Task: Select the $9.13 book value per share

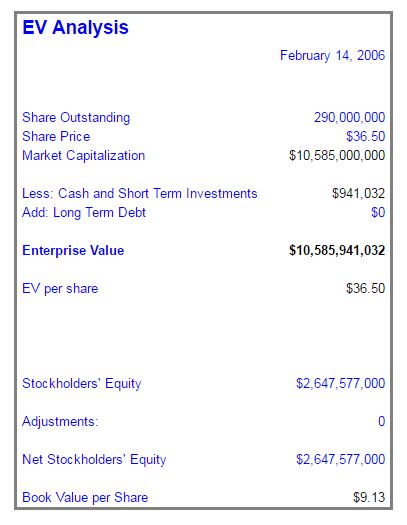Action: (369, 498)
